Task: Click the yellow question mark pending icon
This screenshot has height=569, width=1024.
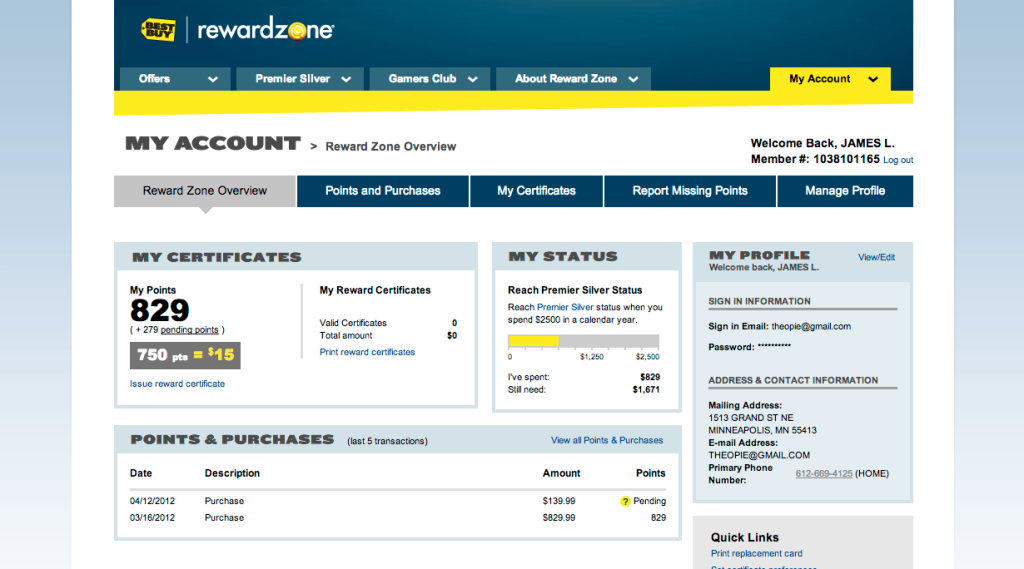Action: pos(625,501)
